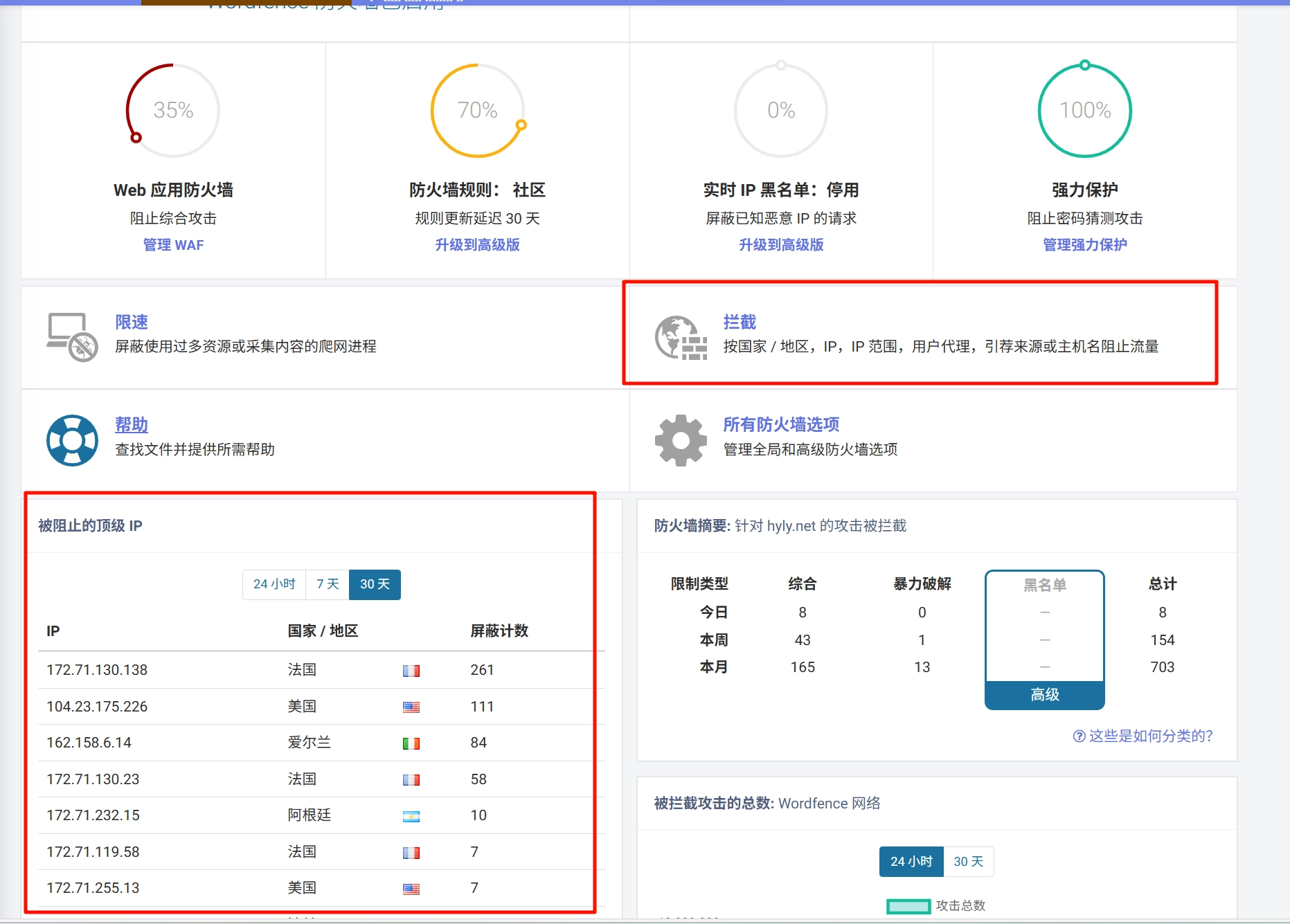Click the 黑名单 column header
This screenshot has height=924, width=1290.
[x=1045, y=585]
